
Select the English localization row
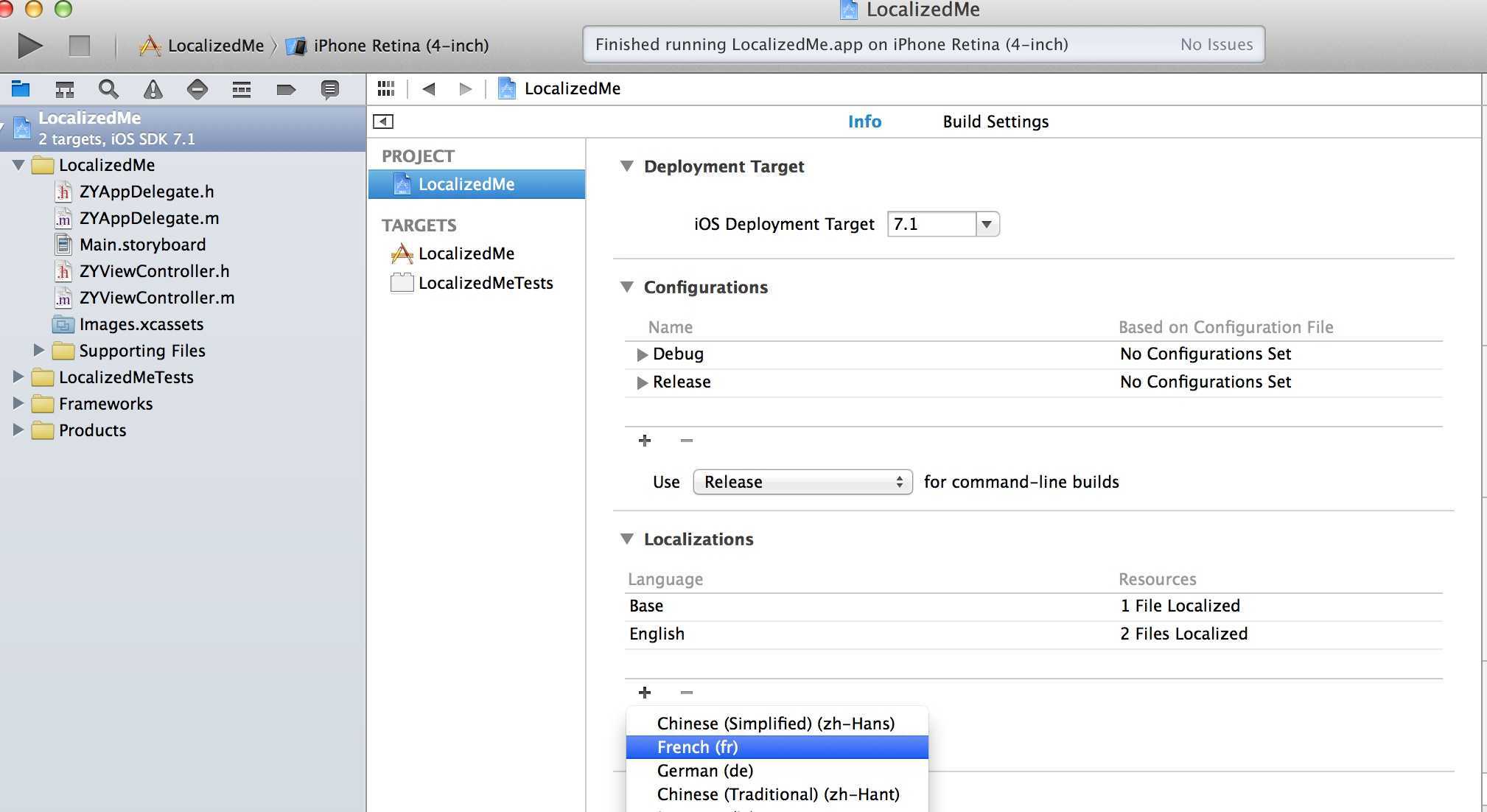pos(1033,634)
